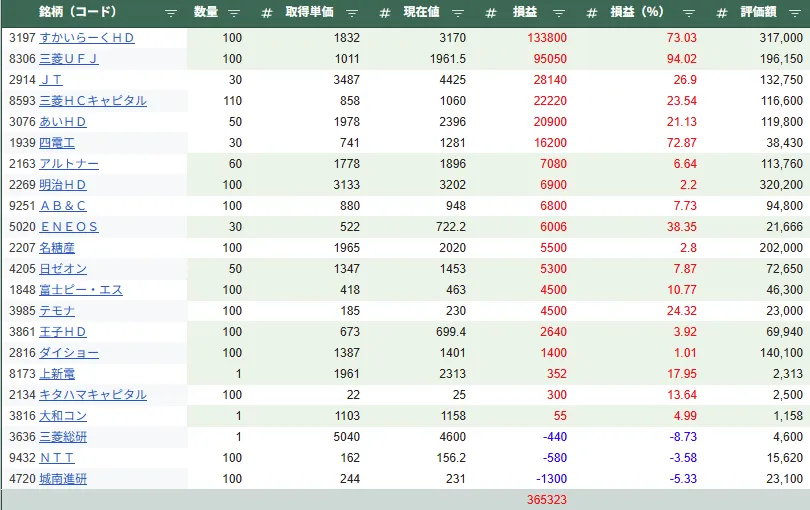Screen dimensions: 810x510
Task: Select the 取得単価 column header label
Action: click(x=309, y=12)
